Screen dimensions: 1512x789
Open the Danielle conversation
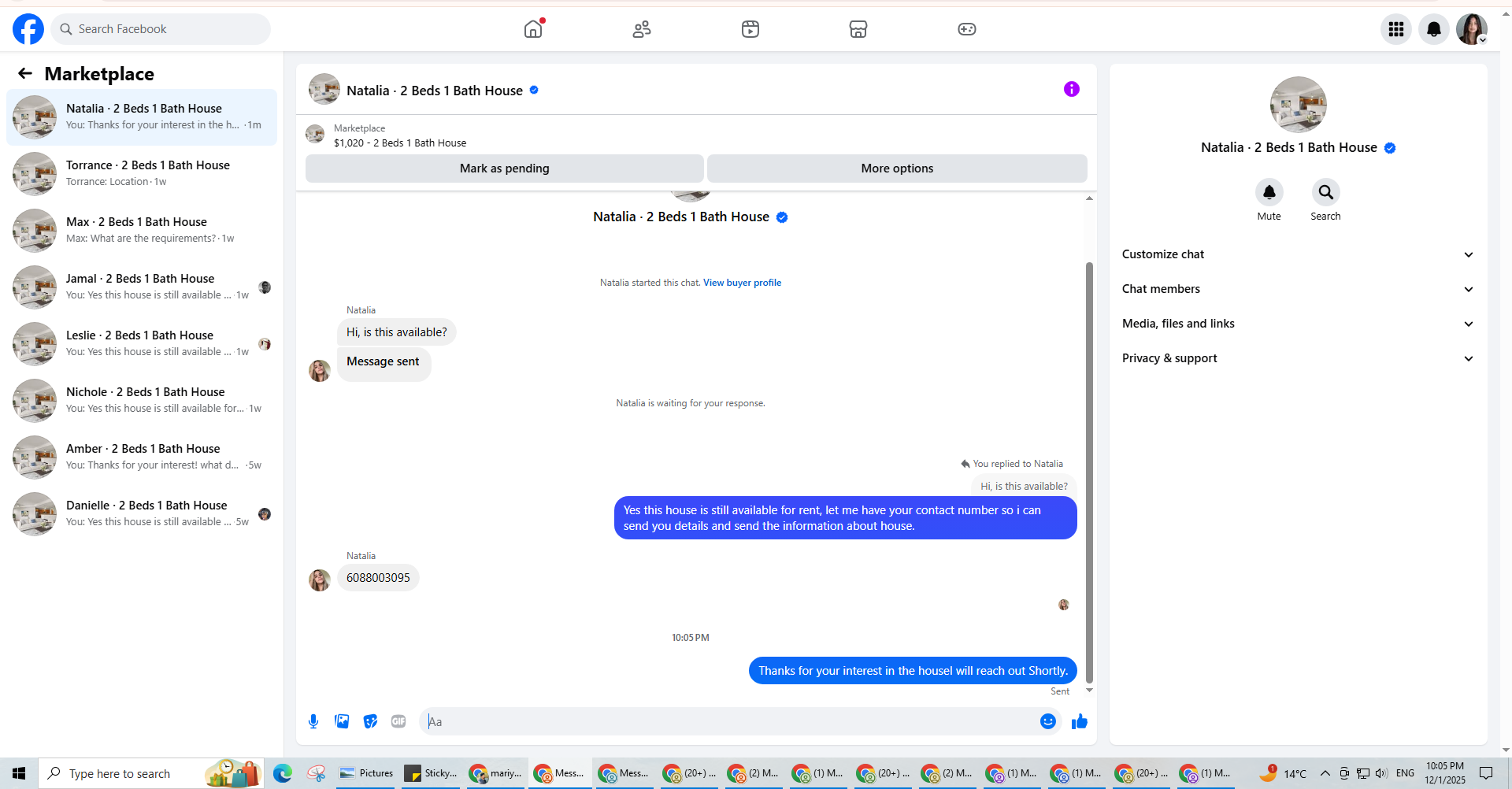(142, 514)
